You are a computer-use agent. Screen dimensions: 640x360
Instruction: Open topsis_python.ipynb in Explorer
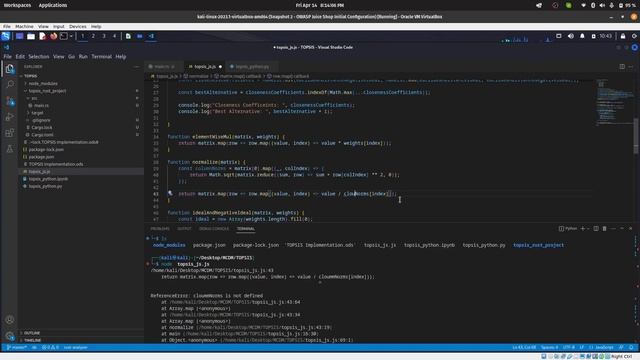(48, 179)
